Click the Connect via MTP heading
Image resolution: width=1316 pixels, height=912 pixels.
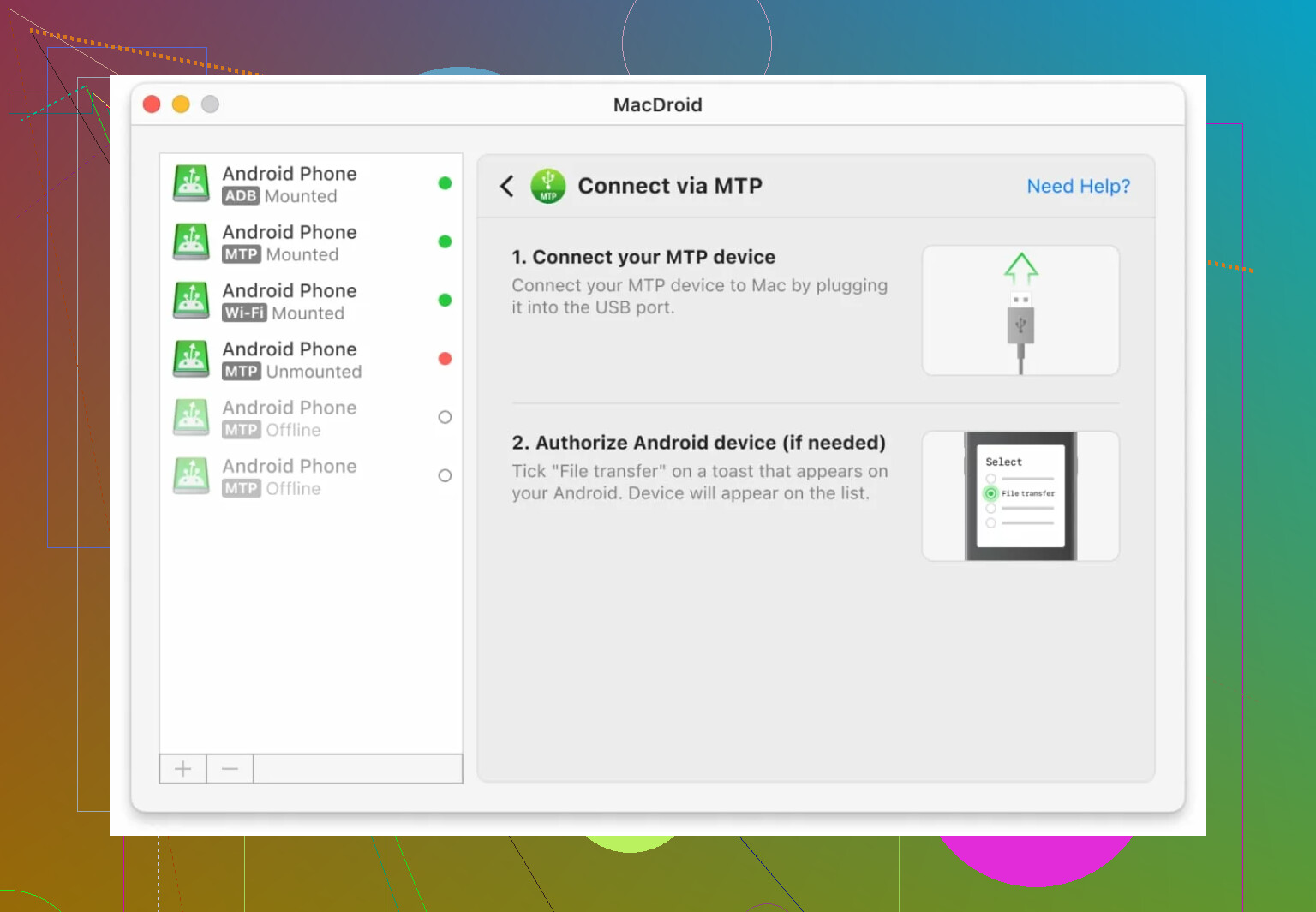coord(669,186)
